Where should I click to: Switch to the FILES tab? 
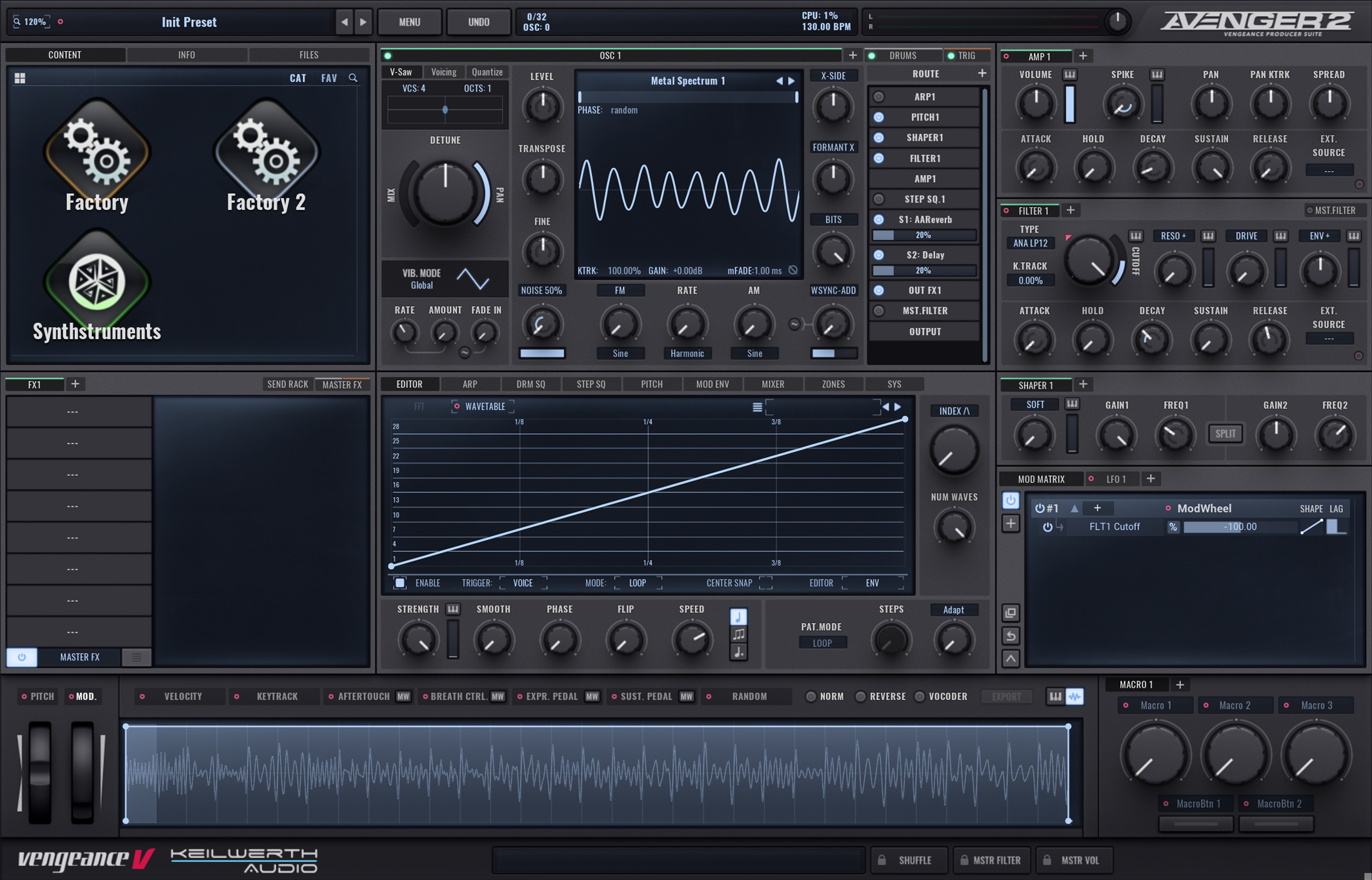point(308,55)
